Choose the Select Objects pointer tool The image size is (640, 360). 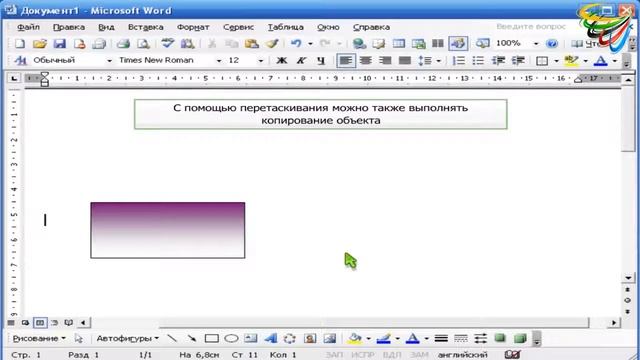(x=79, y=338)
